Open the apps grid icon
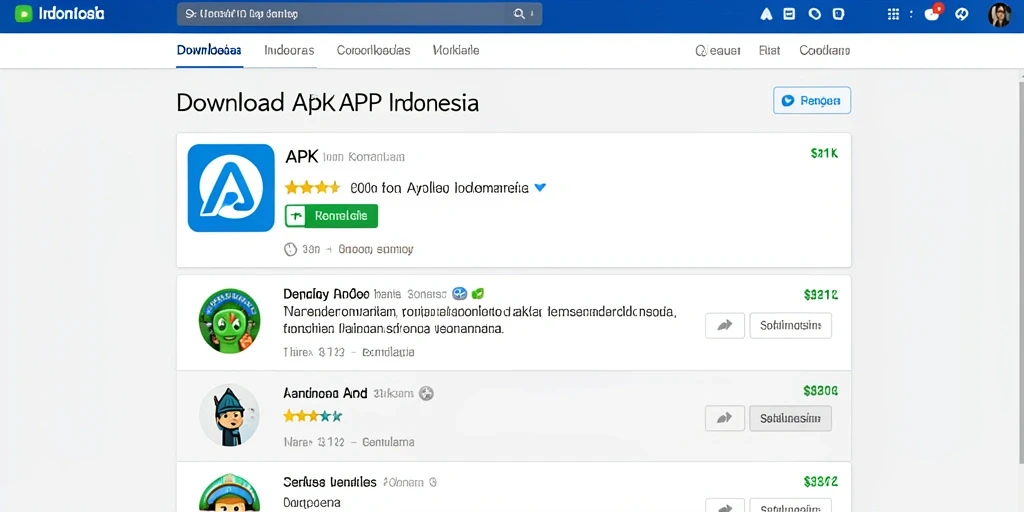Image resolution: width=1024 pixels, height=512 pixels. 893,14
